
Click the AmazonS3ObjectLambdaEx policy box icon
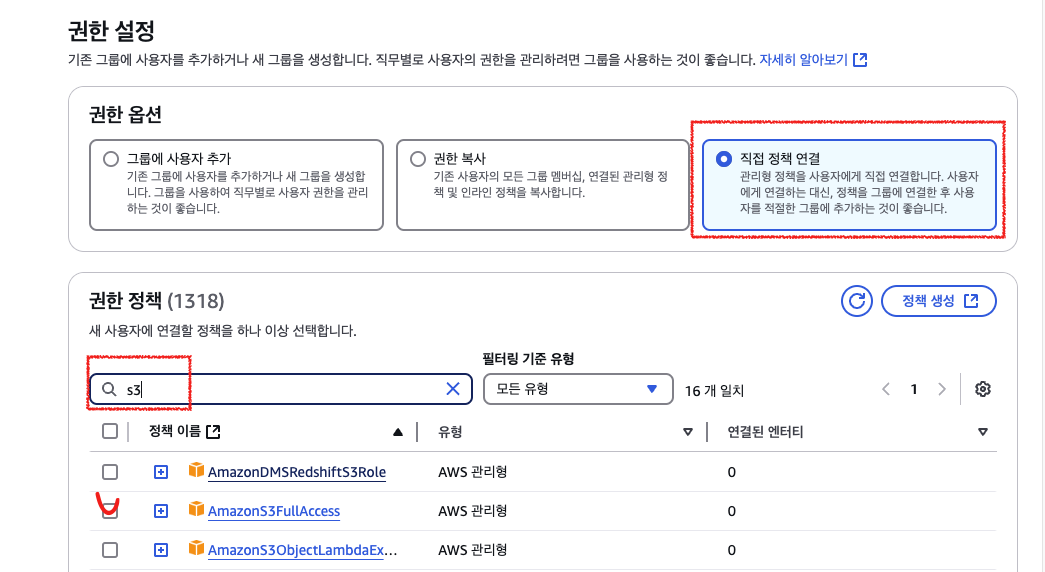(196, 549)
